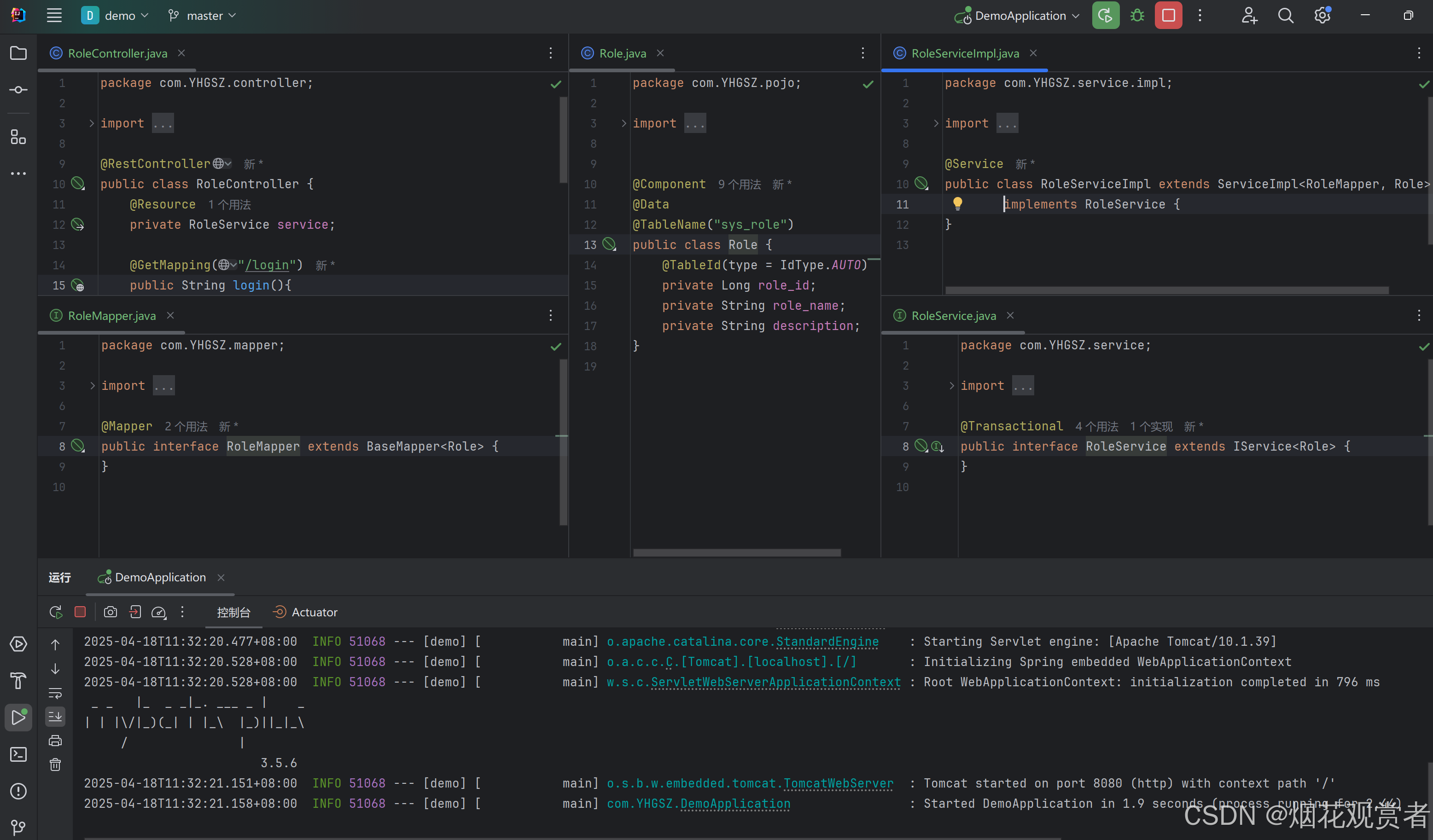Open the Commit tool window
The width and height of the screenshot is (1433, 840).
pos(17,89)
